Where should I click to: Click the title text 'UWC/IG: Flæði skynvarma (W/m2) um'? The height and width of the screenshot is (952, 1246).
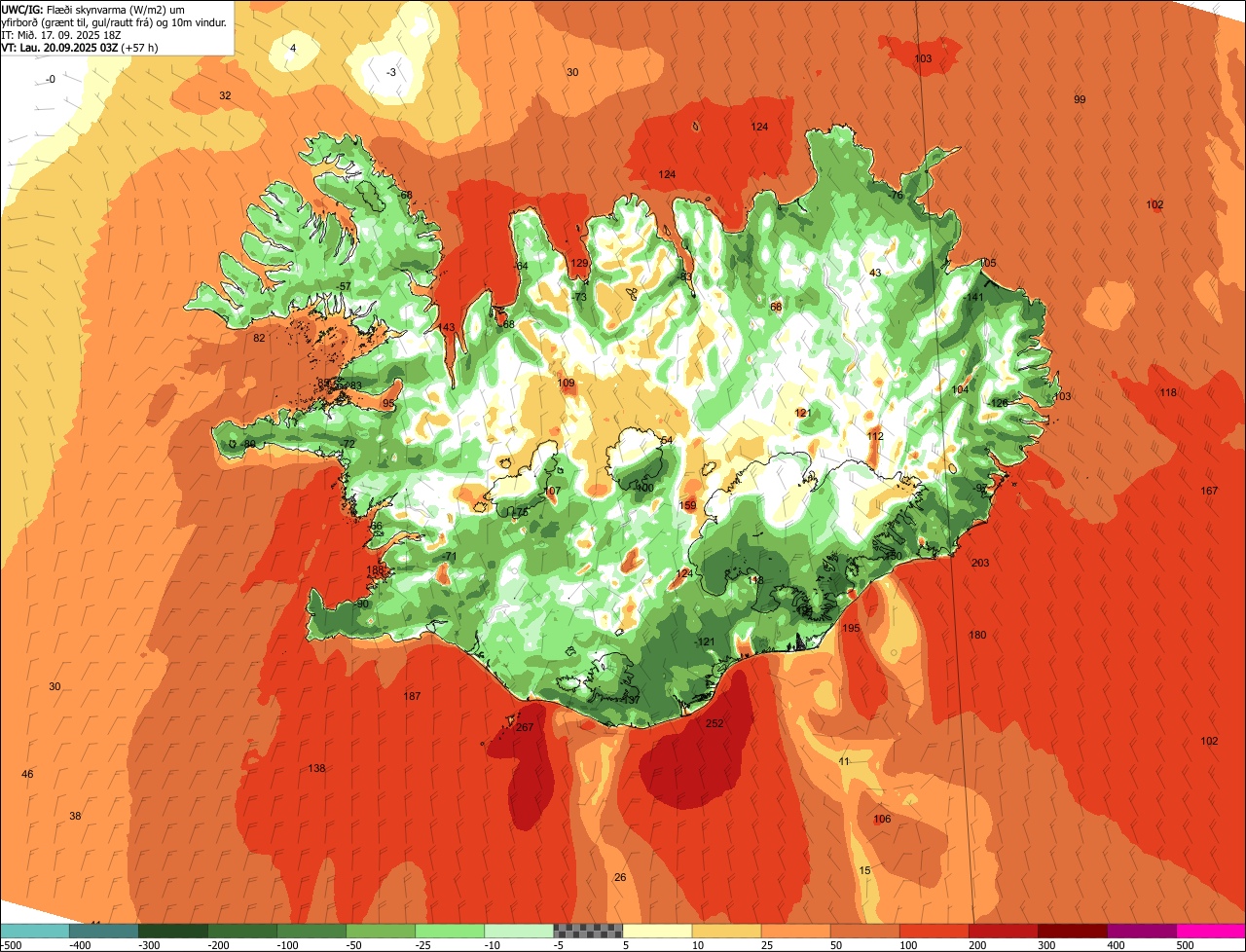94,9
